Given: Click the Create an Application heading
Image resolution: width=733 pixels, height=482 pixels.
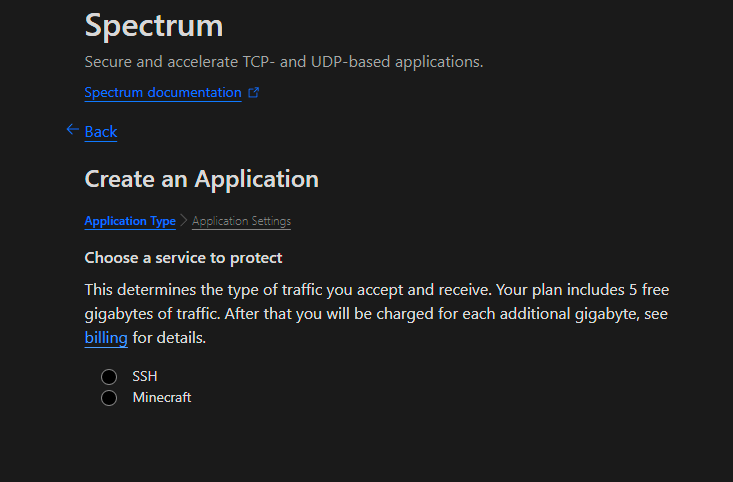Looking at the screenshot, I should click(x=201, y=179).
